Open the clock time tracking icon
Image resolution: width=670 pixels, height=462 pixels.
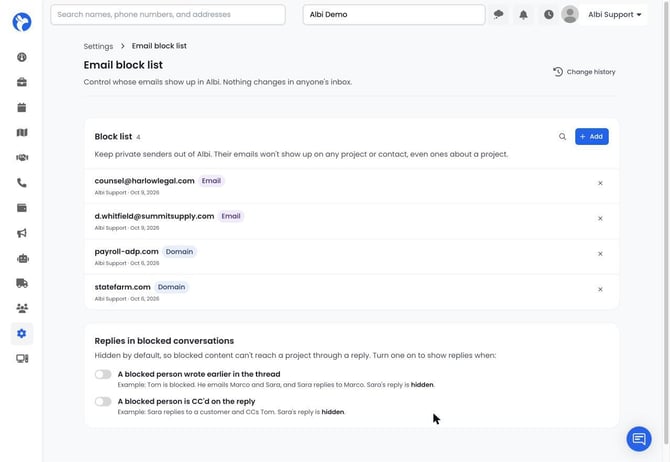click(x=549, y=15)
